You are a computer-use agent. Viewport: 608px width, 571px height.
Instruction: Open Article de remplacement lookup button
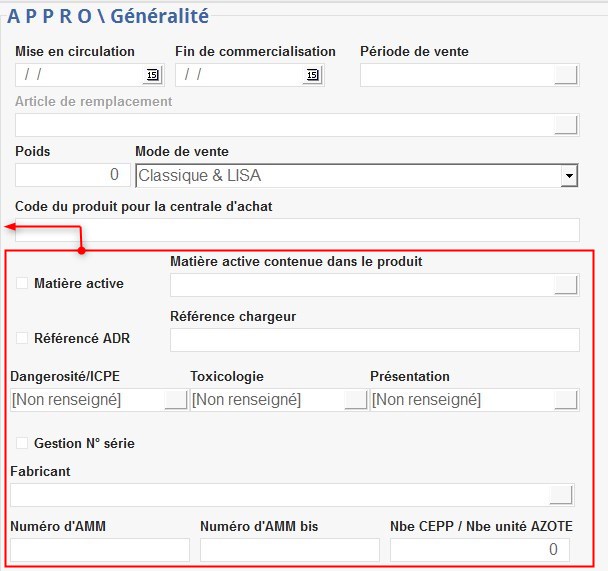tap(566, 125)
